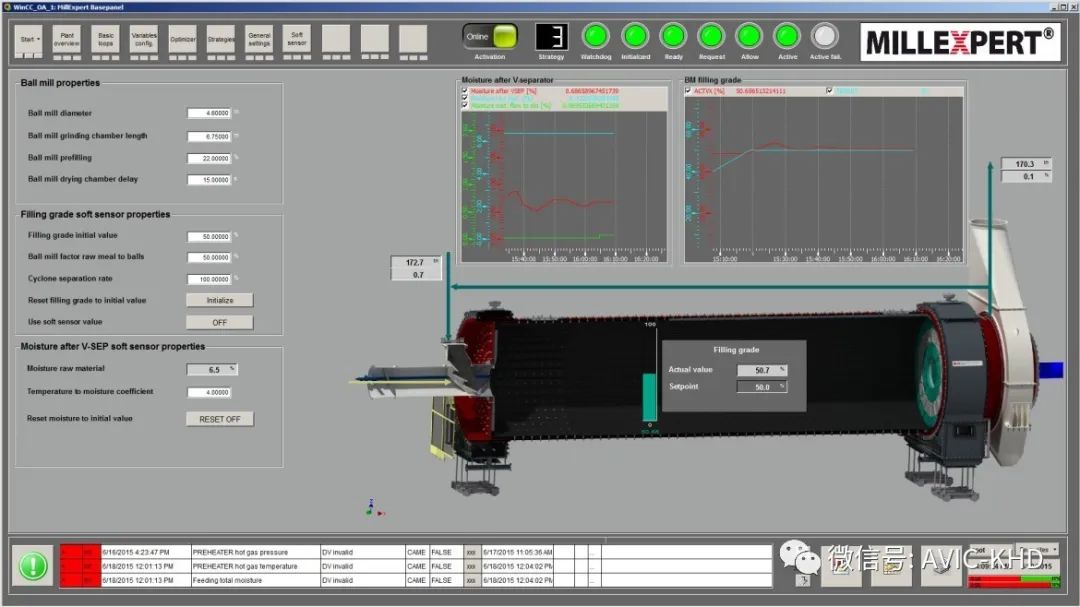Toggle the Use soft sensor value OFF button
The width and height of the screenshot is (1080, 607).
pos(219,322)
